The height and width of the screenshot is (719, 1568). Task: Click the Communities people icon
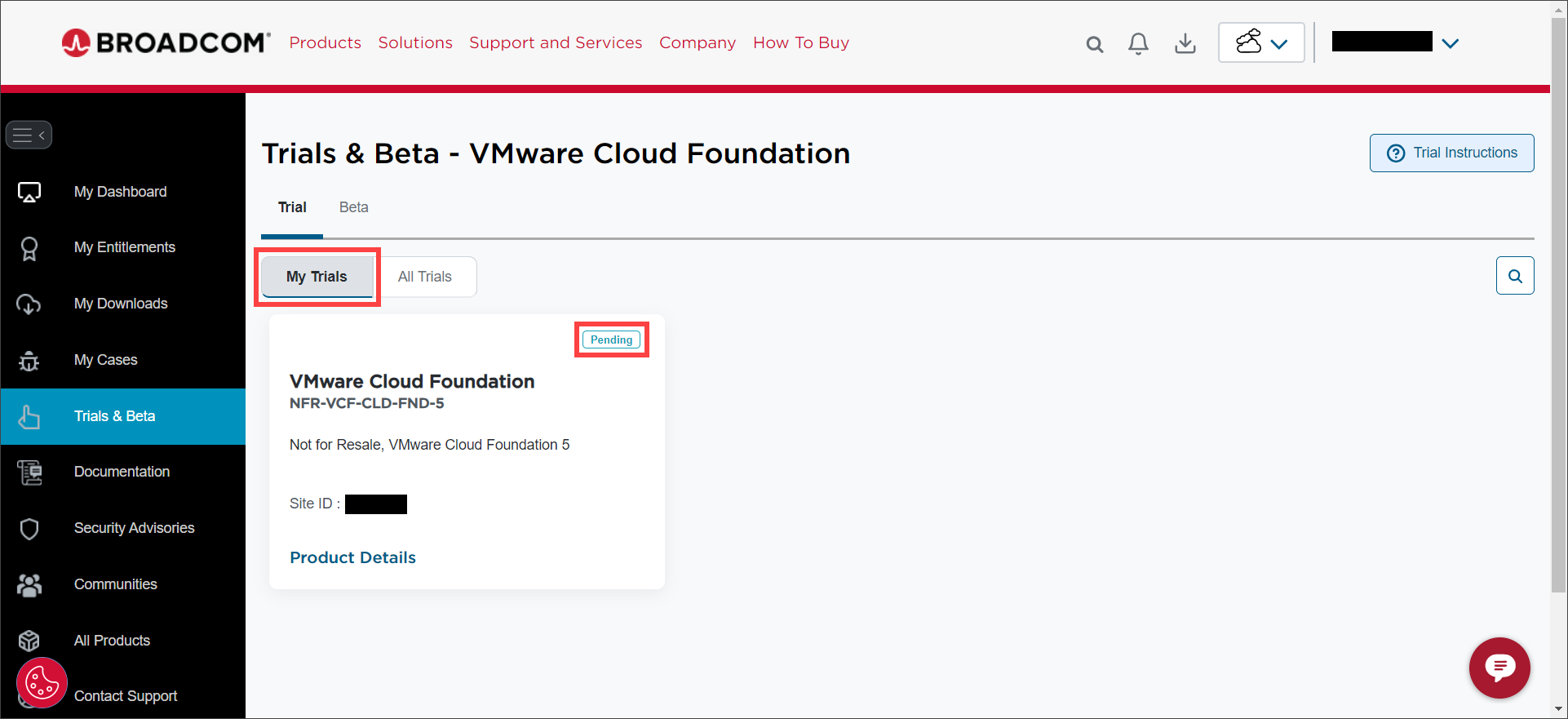[x=29, y=585]
